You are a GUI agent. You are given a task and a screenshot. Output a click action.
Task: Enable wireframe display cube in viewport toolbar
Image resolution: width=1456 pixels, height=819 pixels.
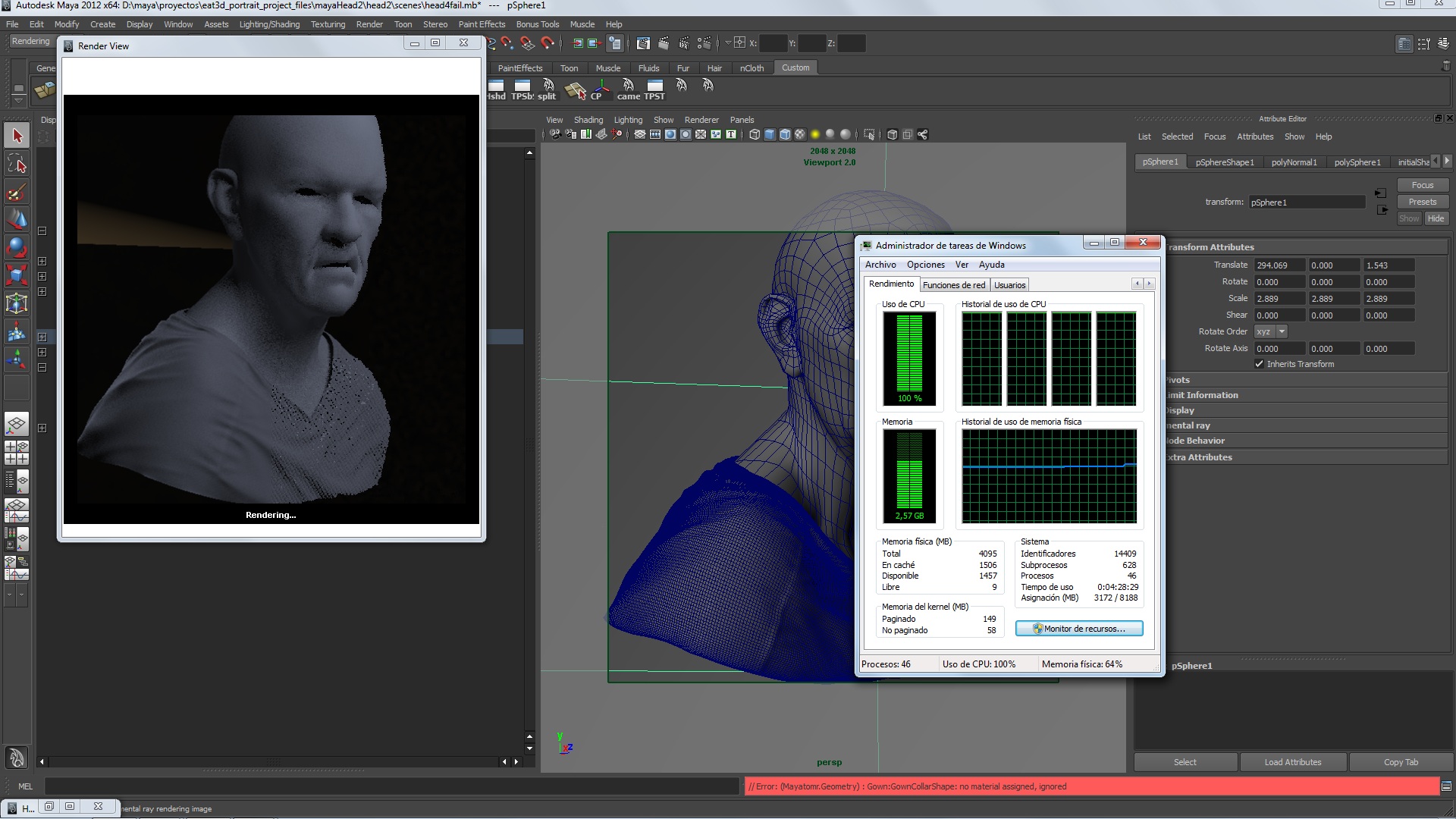[x=755, y=134]
